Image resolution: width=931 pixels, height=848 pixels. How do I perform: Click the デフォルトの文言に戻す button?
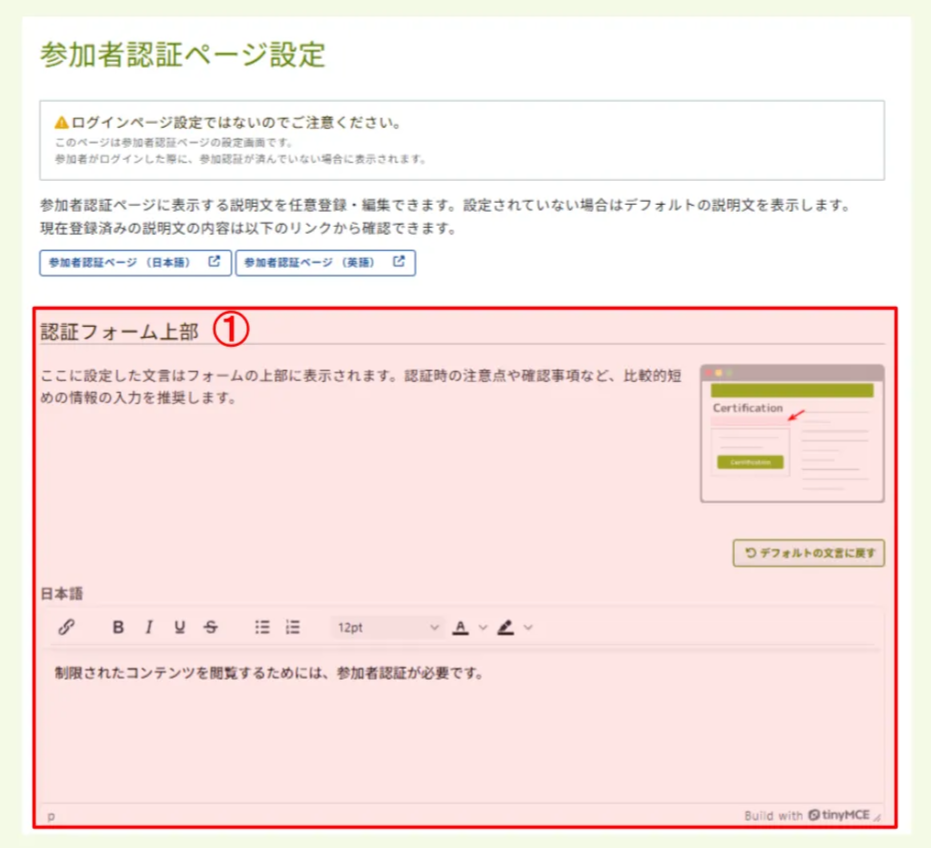point(807,553)
